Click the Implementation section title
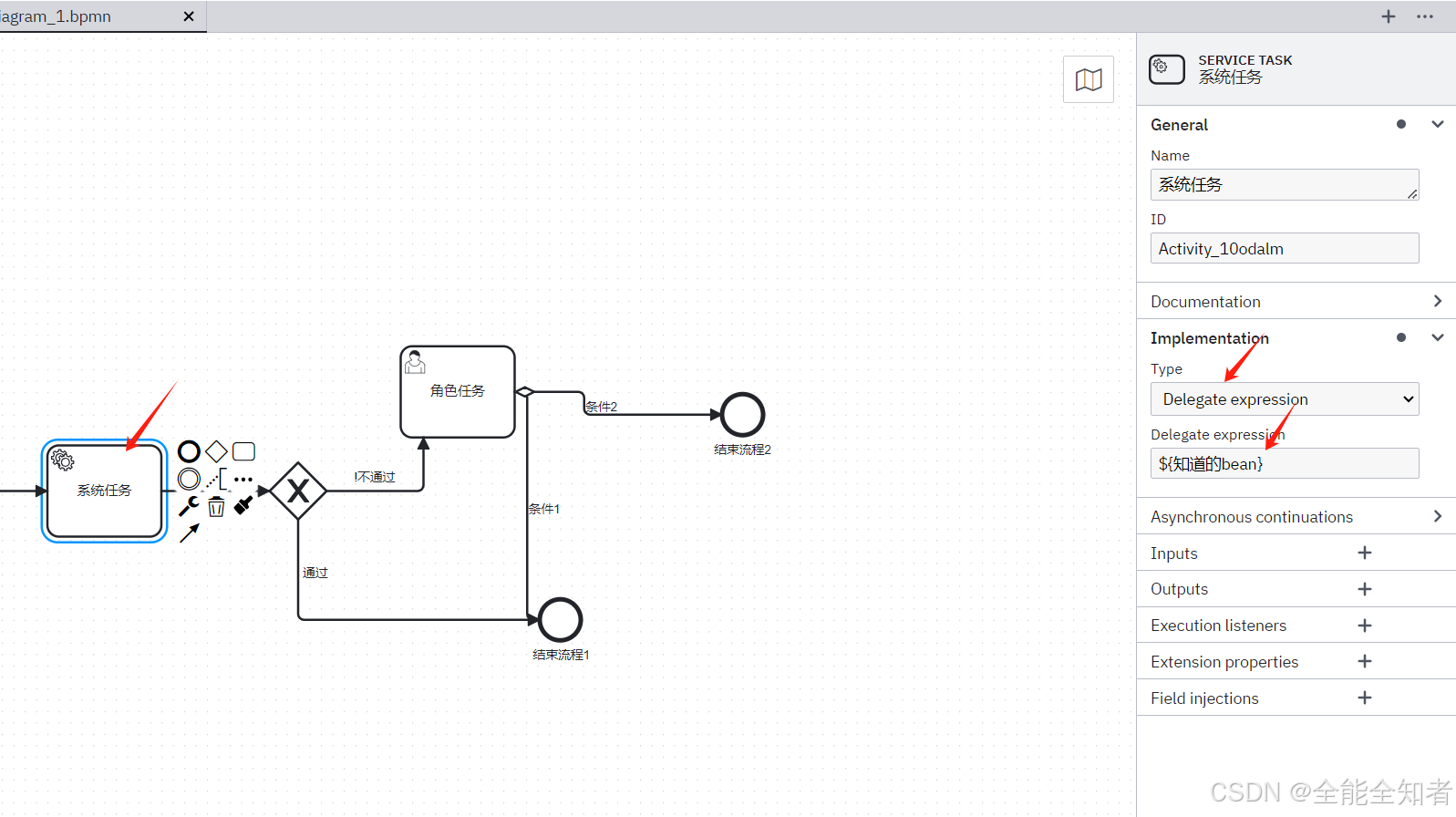 click(x=1209, y=338)
